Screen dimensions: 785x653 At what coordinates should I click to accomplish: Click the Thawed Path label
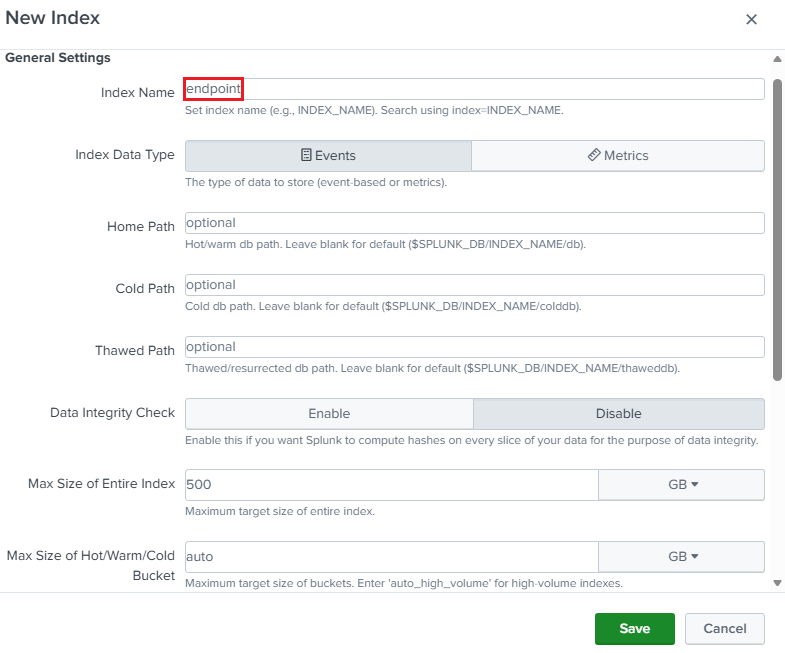pos(135,351)
